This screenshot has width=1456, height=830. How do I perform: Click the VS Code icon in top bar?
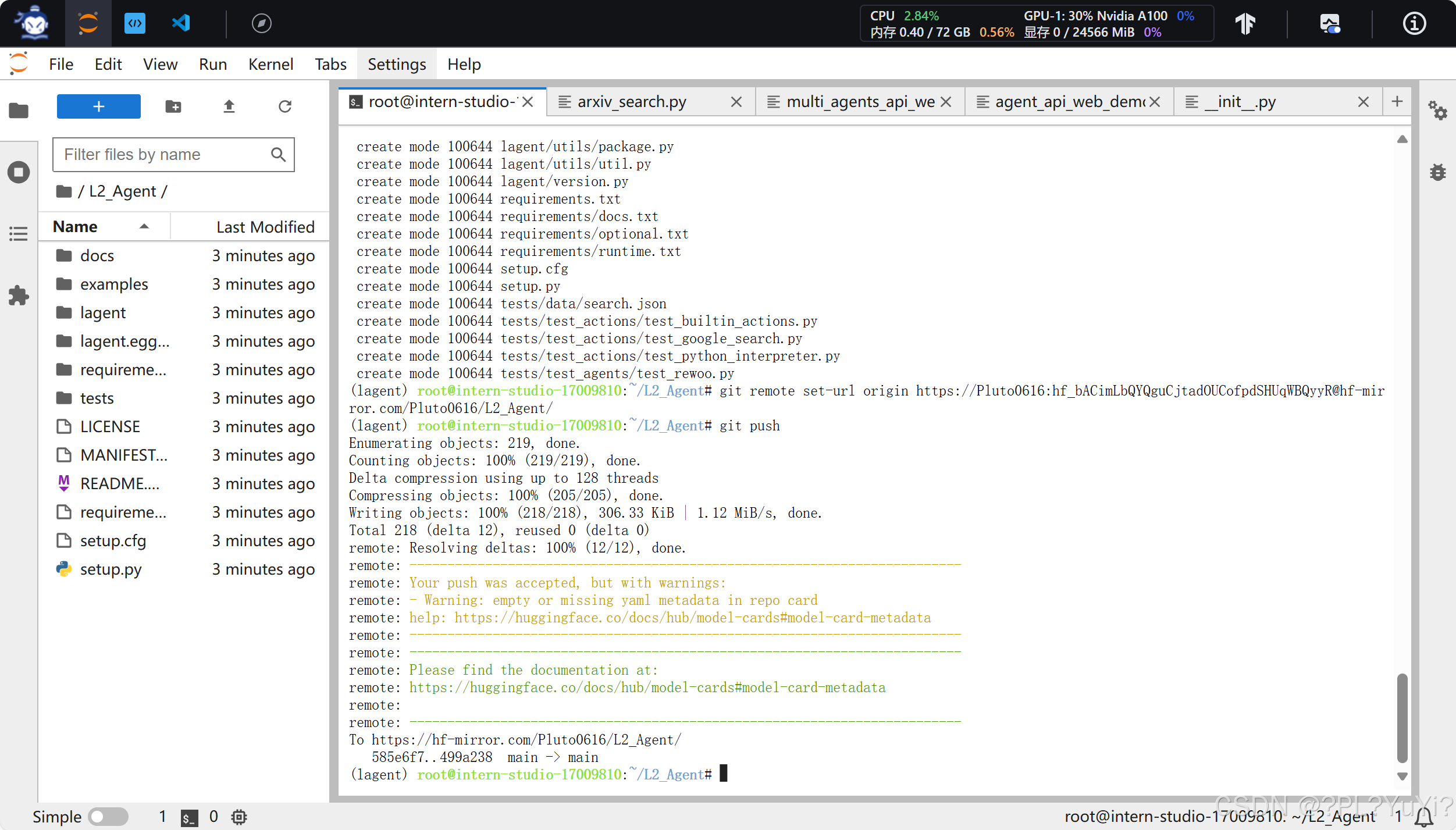click(181, 23)
